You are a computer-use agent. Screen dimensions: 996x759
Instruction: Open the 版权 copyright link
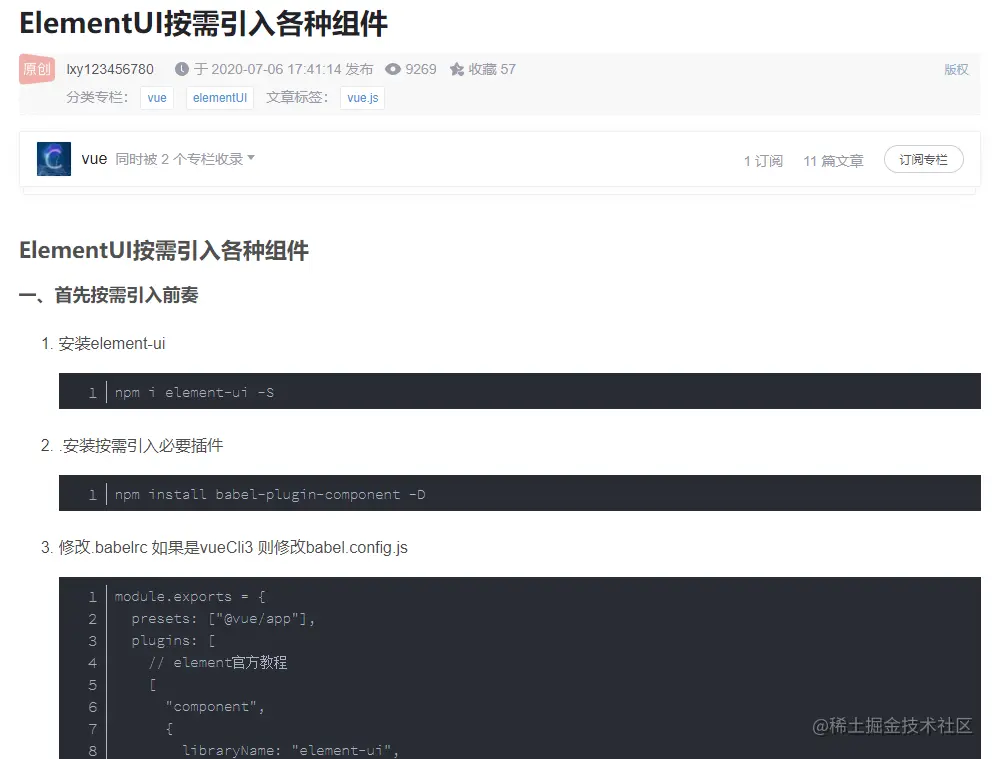coord(956,69)
